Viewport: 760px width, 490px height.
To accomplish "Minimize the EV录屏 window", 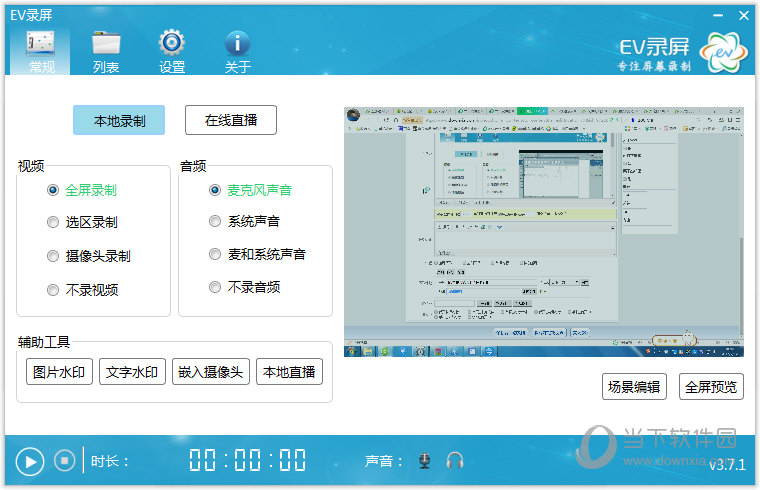I will [718, 16].
